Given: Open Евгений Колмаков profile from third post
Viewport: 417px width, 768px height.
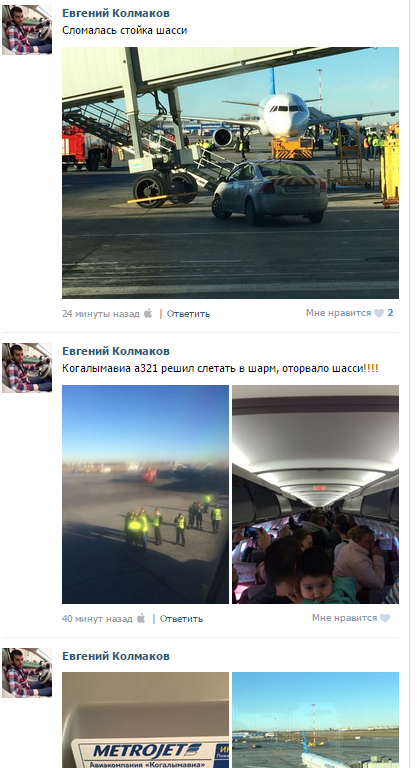Looking at the screenshot, I should [116, 656].
